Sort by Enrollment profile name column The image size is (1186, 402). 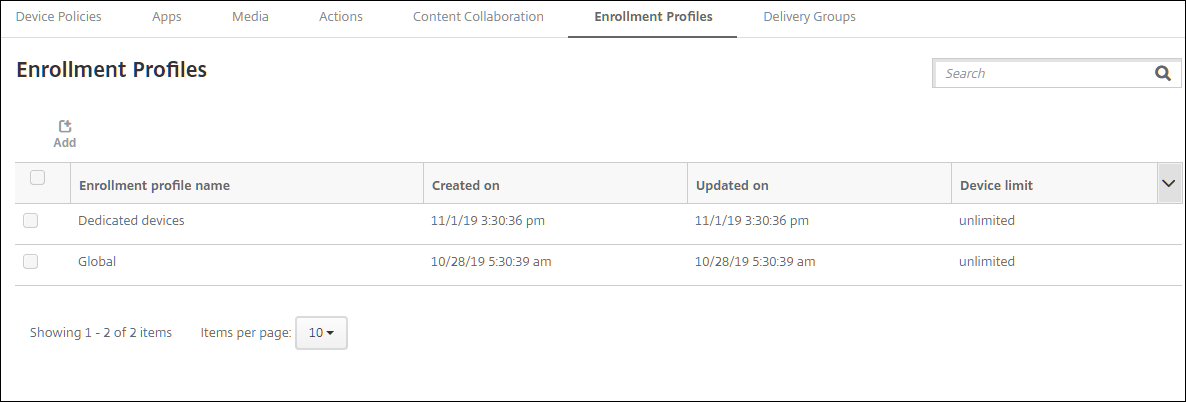coord(154,186)
